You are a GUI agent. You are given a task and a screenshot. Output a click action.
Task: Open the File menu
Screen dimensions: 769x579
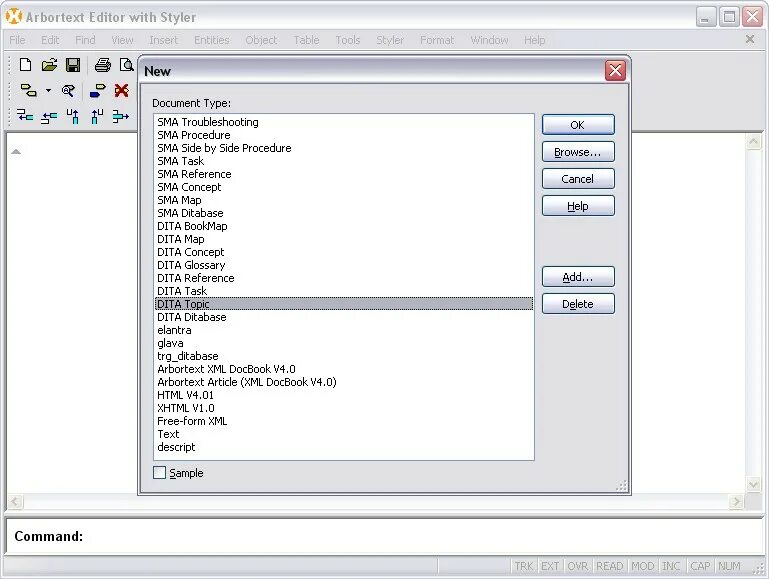tap(17, 40)
